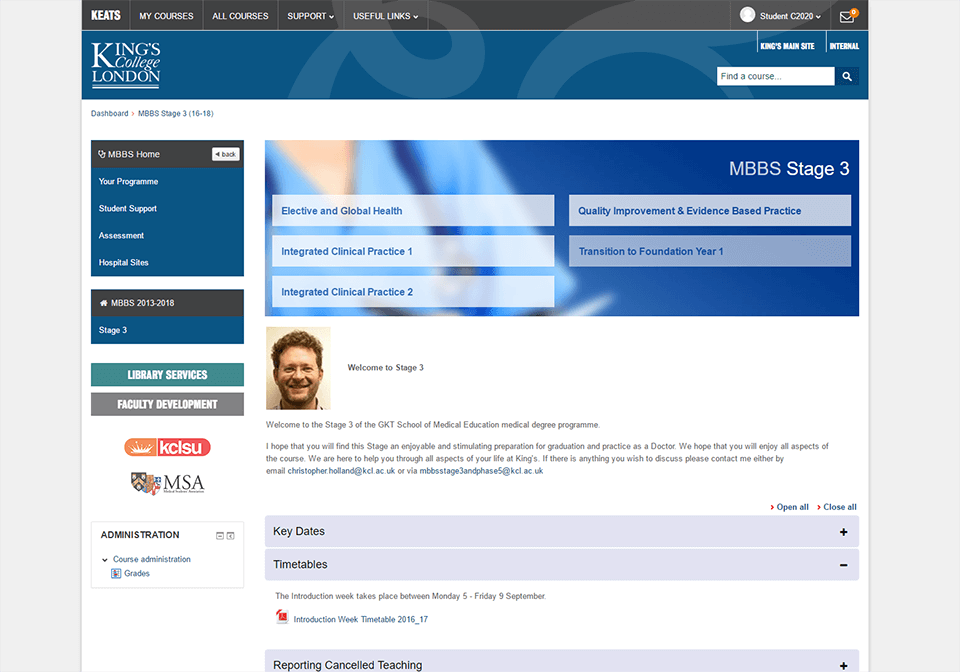Open Library Services banner
Viewport: 960px width, 672px height.
point(167,375)
